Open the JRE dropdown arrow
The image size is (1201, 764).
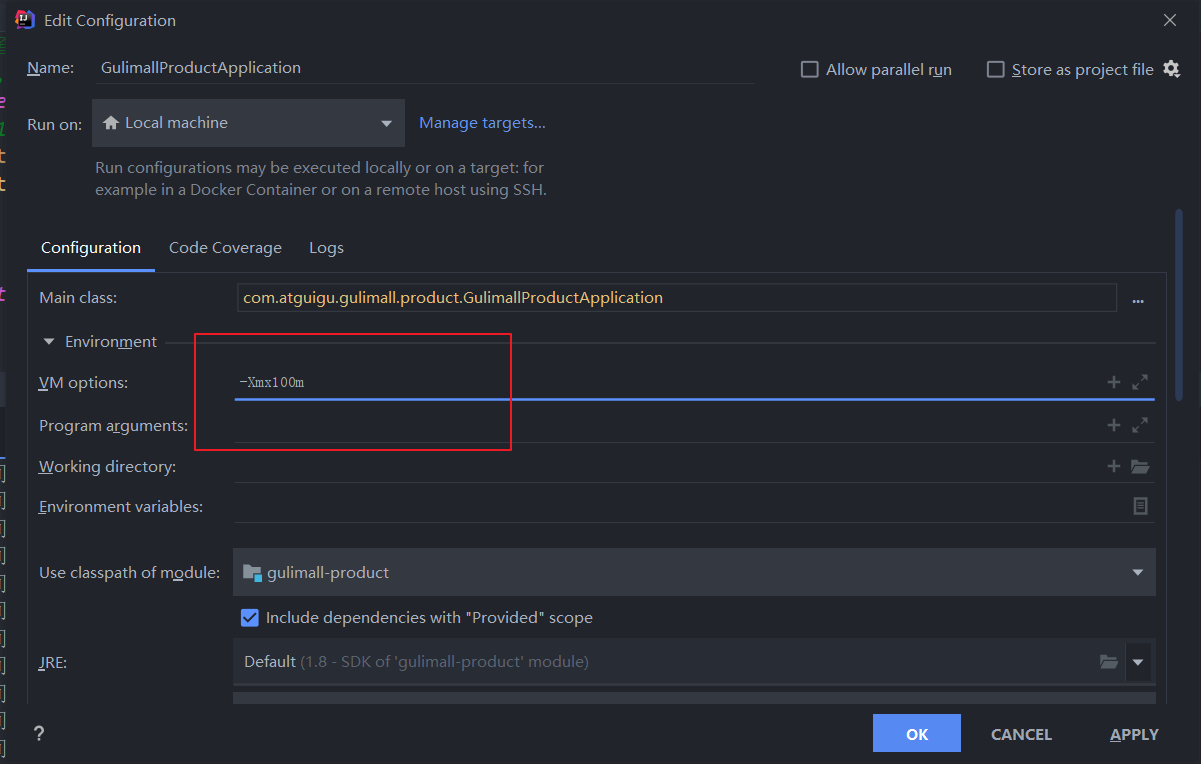coord(1138,661)
